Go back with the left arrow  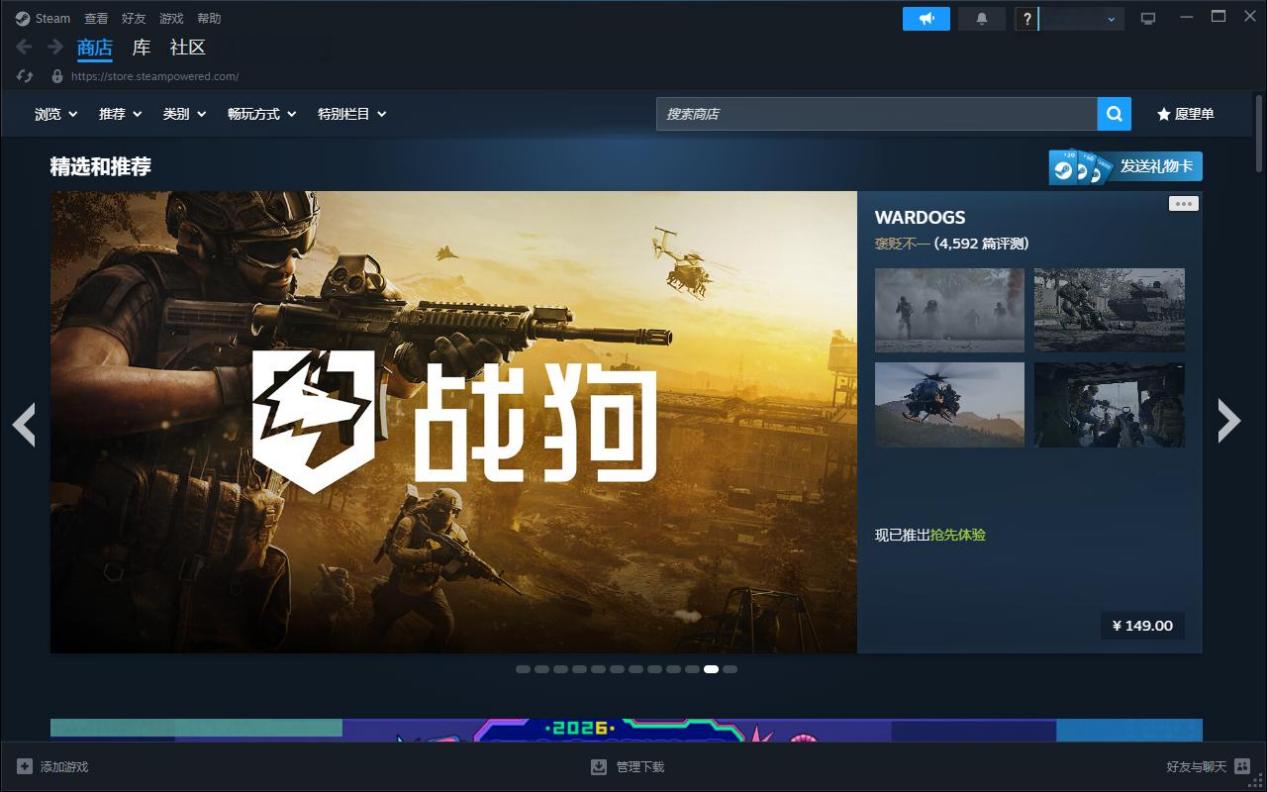(24, 47)
